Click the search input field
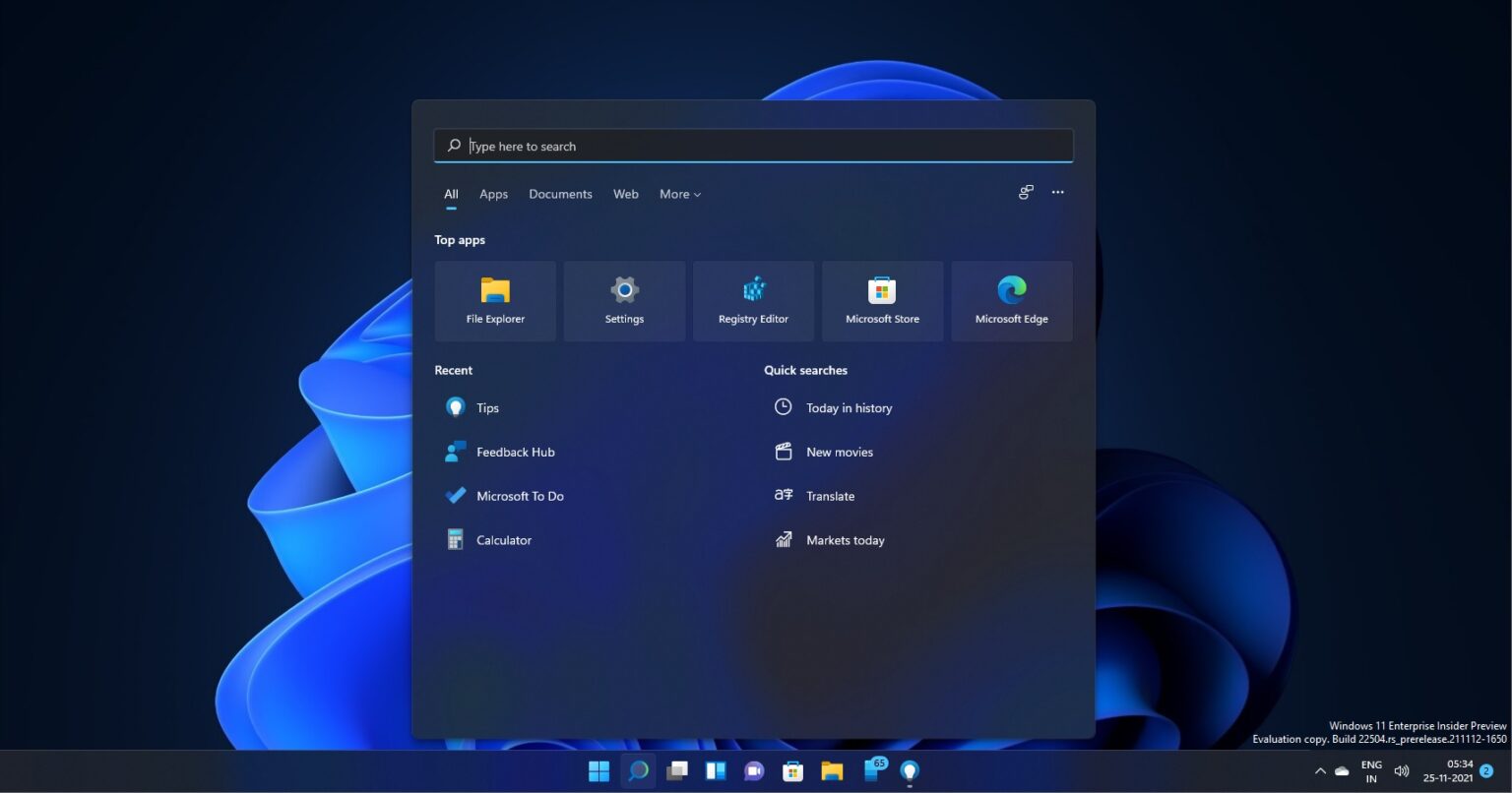1512x793 pixels. point(753,146)
